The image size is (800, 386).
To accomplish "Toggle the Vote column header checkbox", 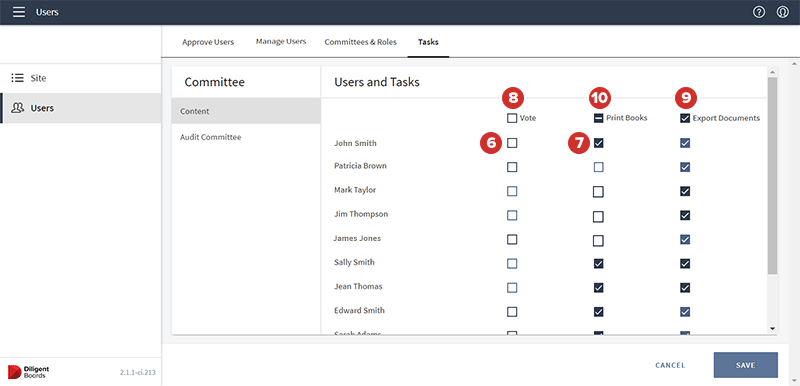I will (x=512, y=118).
